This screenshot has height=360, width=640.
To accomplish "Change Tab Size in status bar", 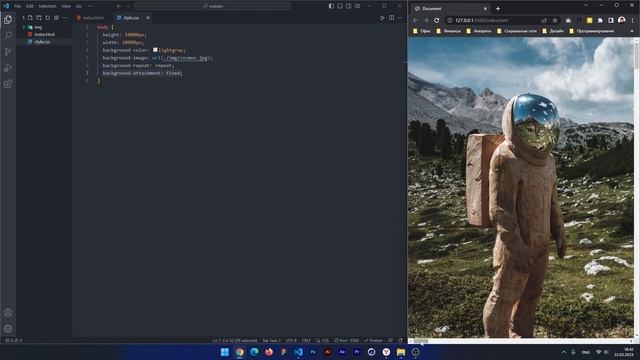I will click(x=271, y=340).
